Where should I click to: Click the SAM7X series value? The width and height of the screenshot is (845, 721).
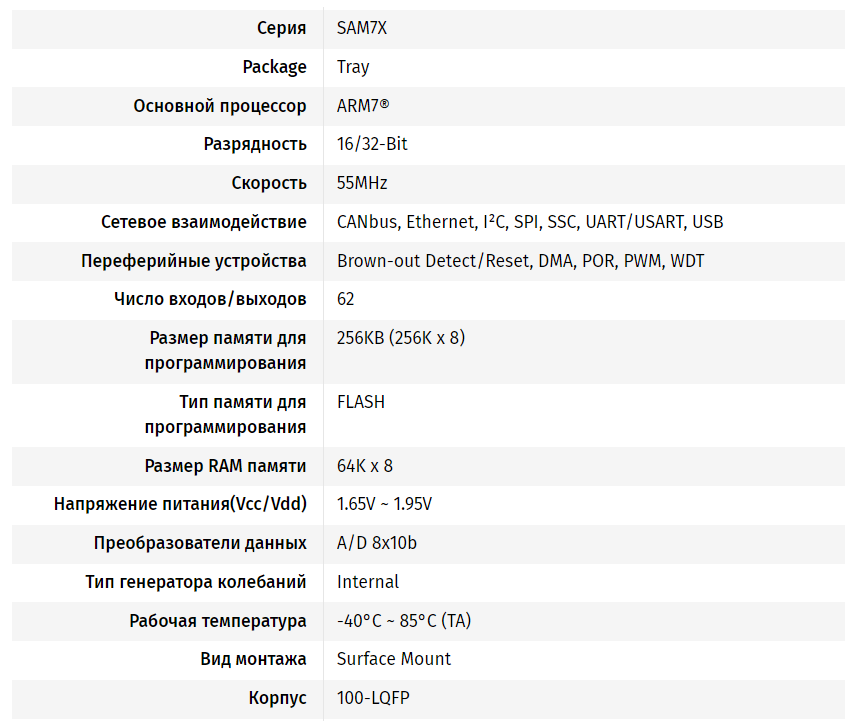[x=361, y=28]
